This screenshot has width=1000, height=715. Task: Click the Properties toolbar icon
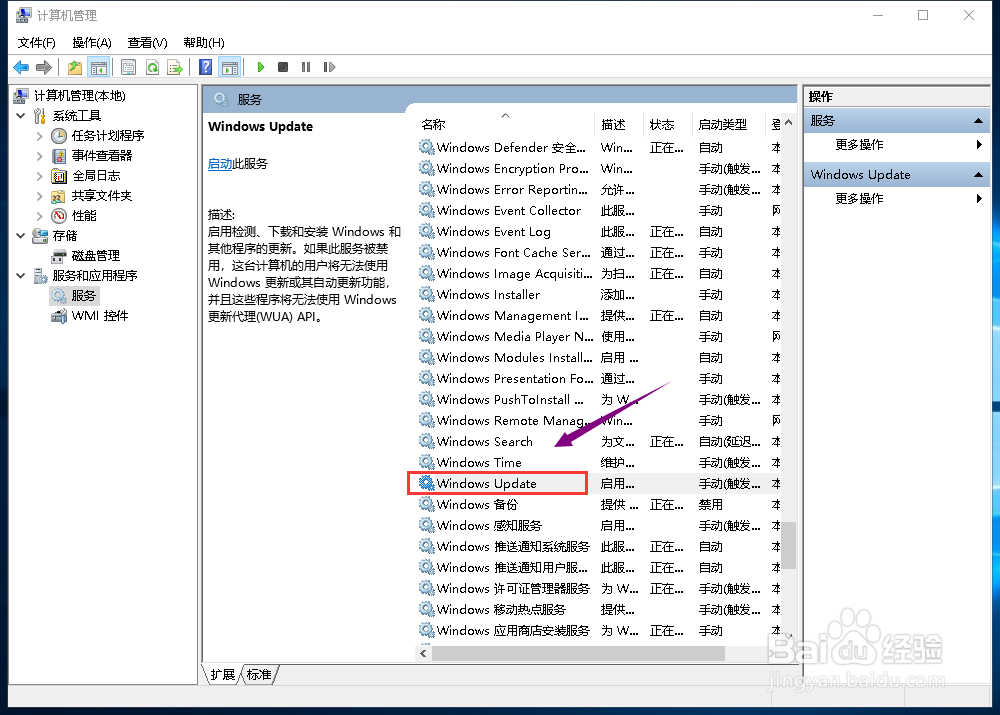(128, 67)
